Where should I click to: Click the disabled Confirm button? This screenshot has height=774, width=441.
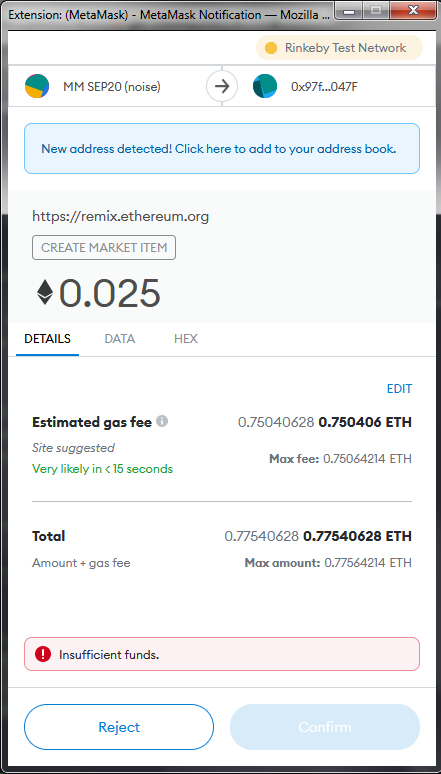click(x=325, y=727)
